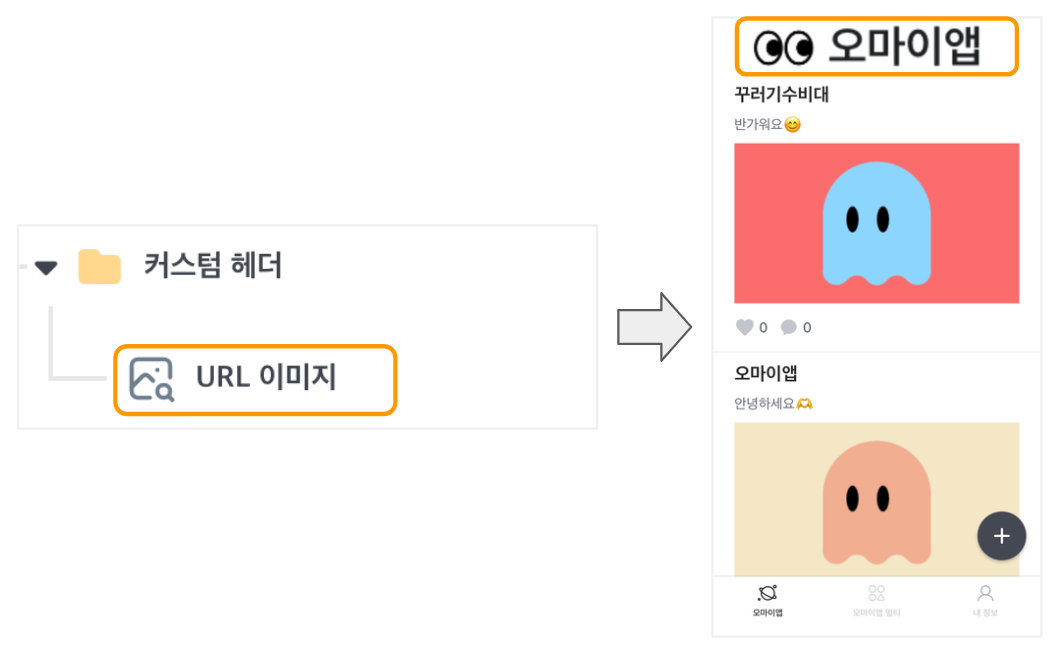Click the eyes emoji in the header

[x=783, y=48]
